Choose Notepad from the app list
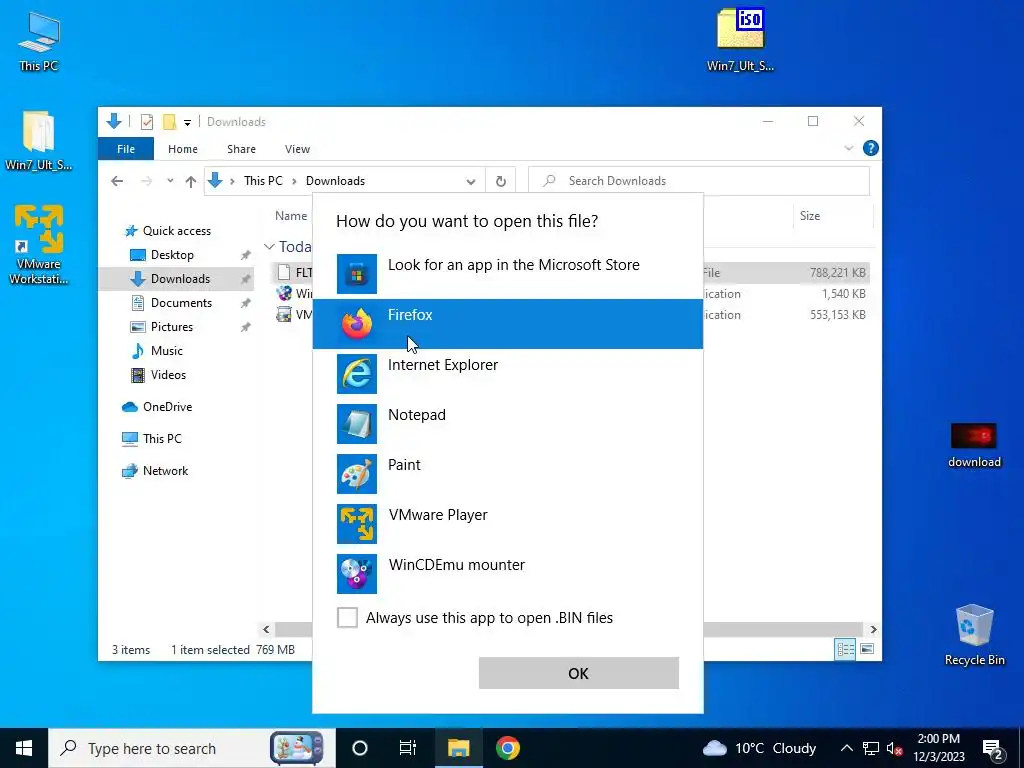 point(507,424)
